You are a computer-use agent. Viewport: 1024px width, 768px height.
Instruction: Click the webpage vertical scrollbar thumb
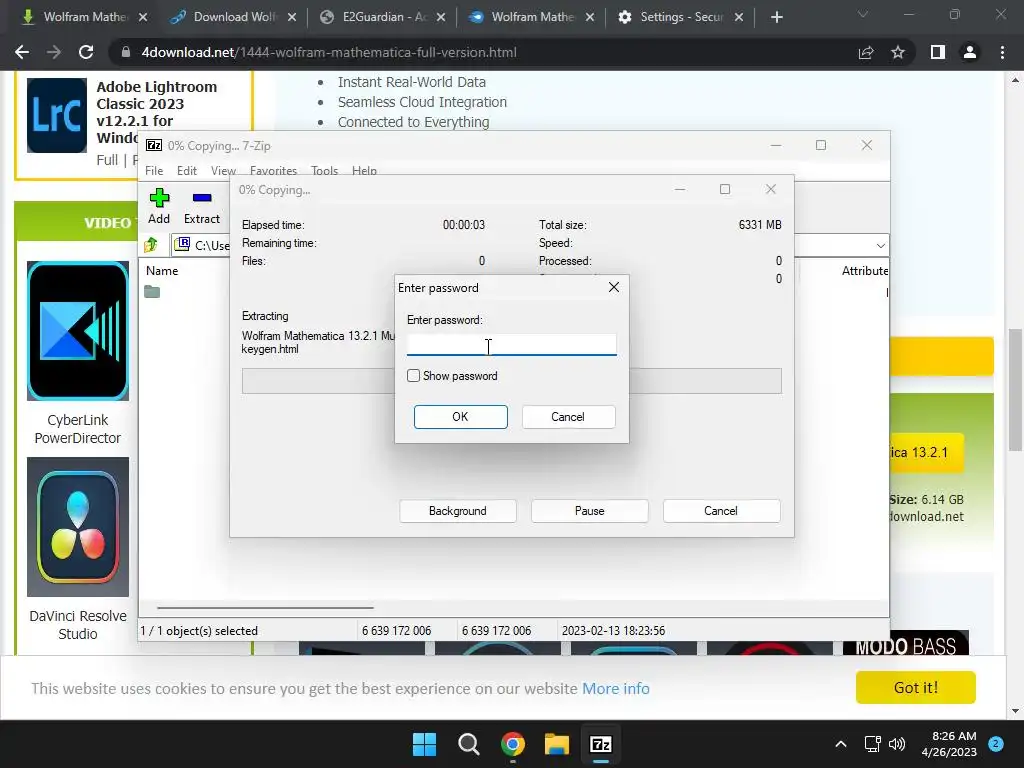pyautogui.click(x=1015, y=390)
